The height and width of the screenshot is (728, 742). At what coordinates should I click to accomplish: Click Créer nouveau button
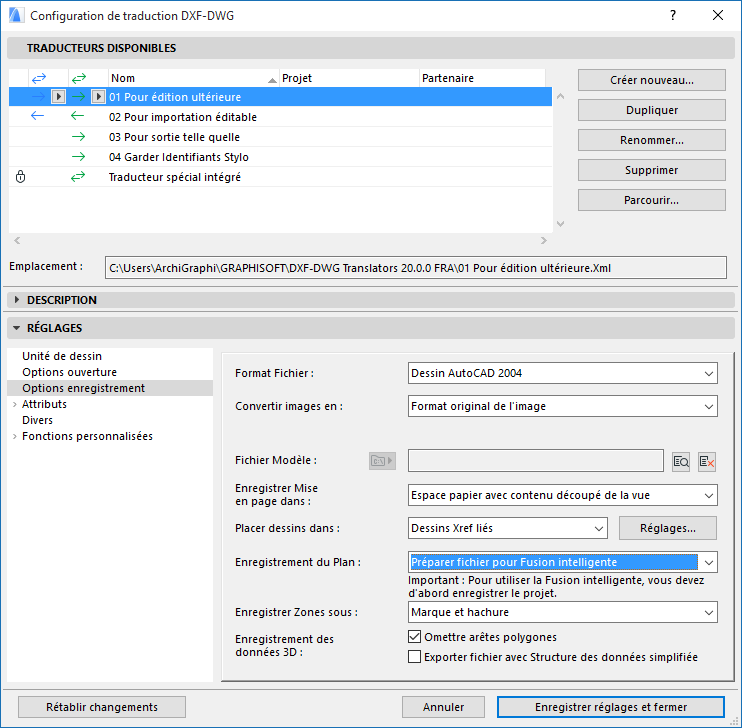(x=652, y=80)
